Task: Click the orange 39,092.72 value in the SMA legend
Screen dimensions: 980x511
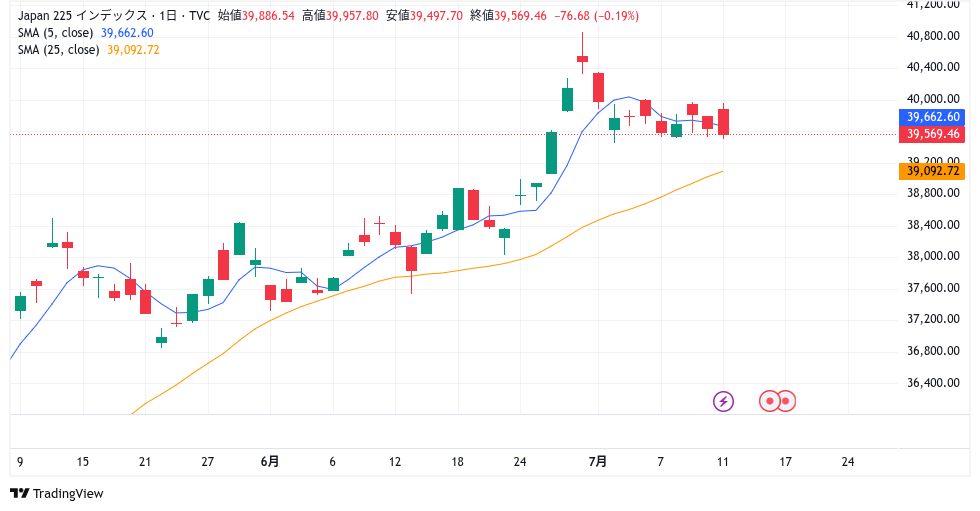Action: coord(133,49)
